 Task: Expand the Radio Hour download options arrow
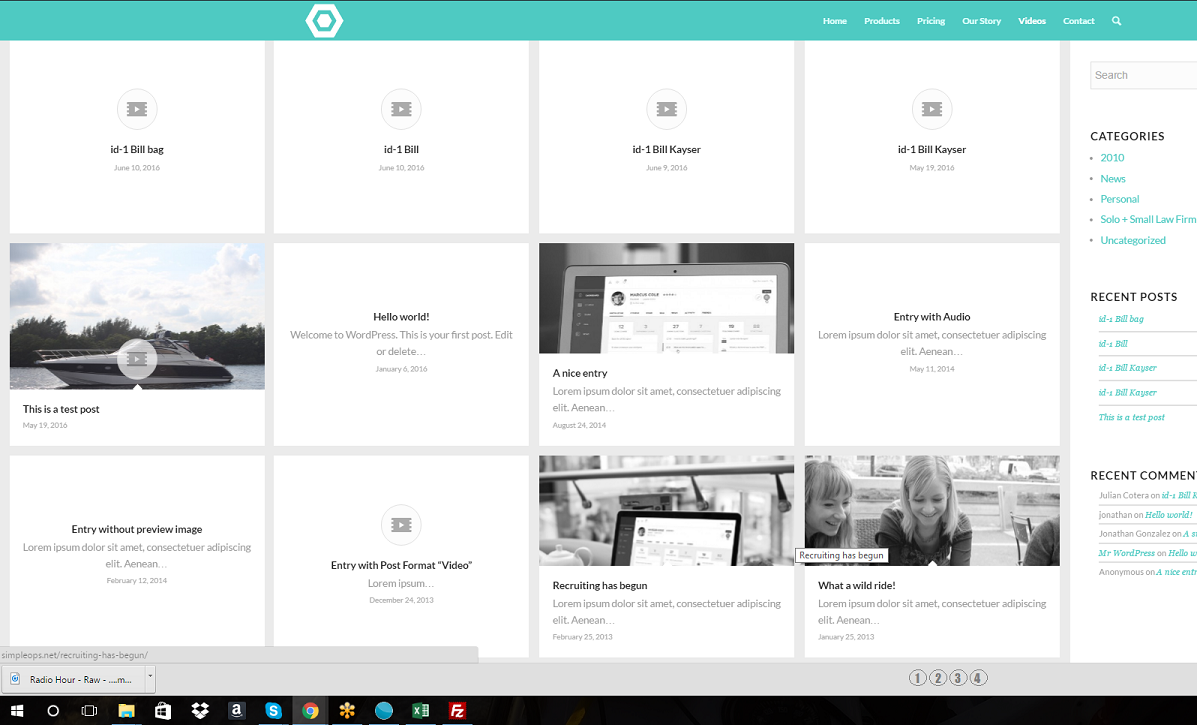tap(150, 677)
